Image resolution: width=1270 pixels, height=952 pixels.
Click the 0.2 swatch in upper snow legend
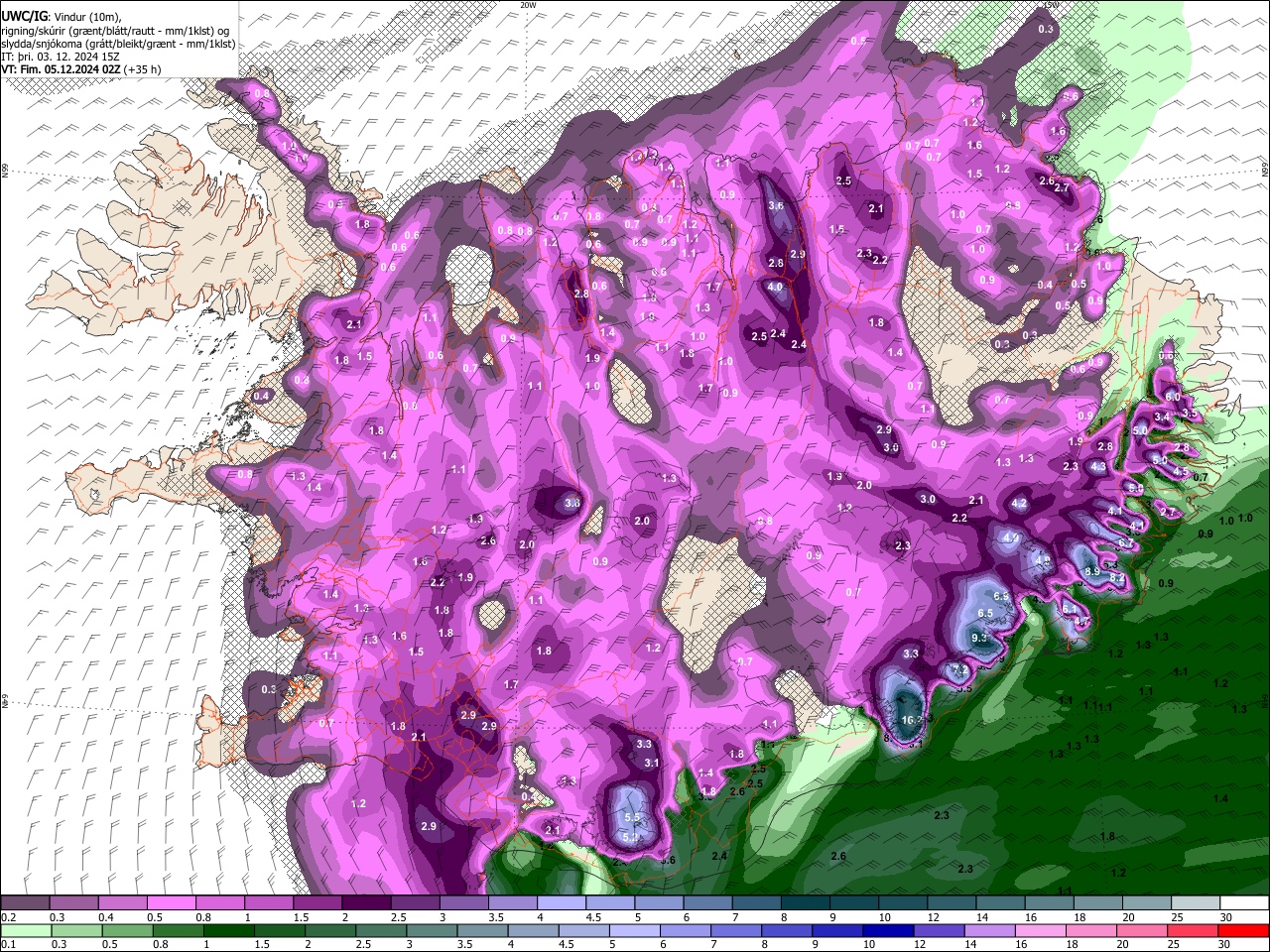click(25, 903)
